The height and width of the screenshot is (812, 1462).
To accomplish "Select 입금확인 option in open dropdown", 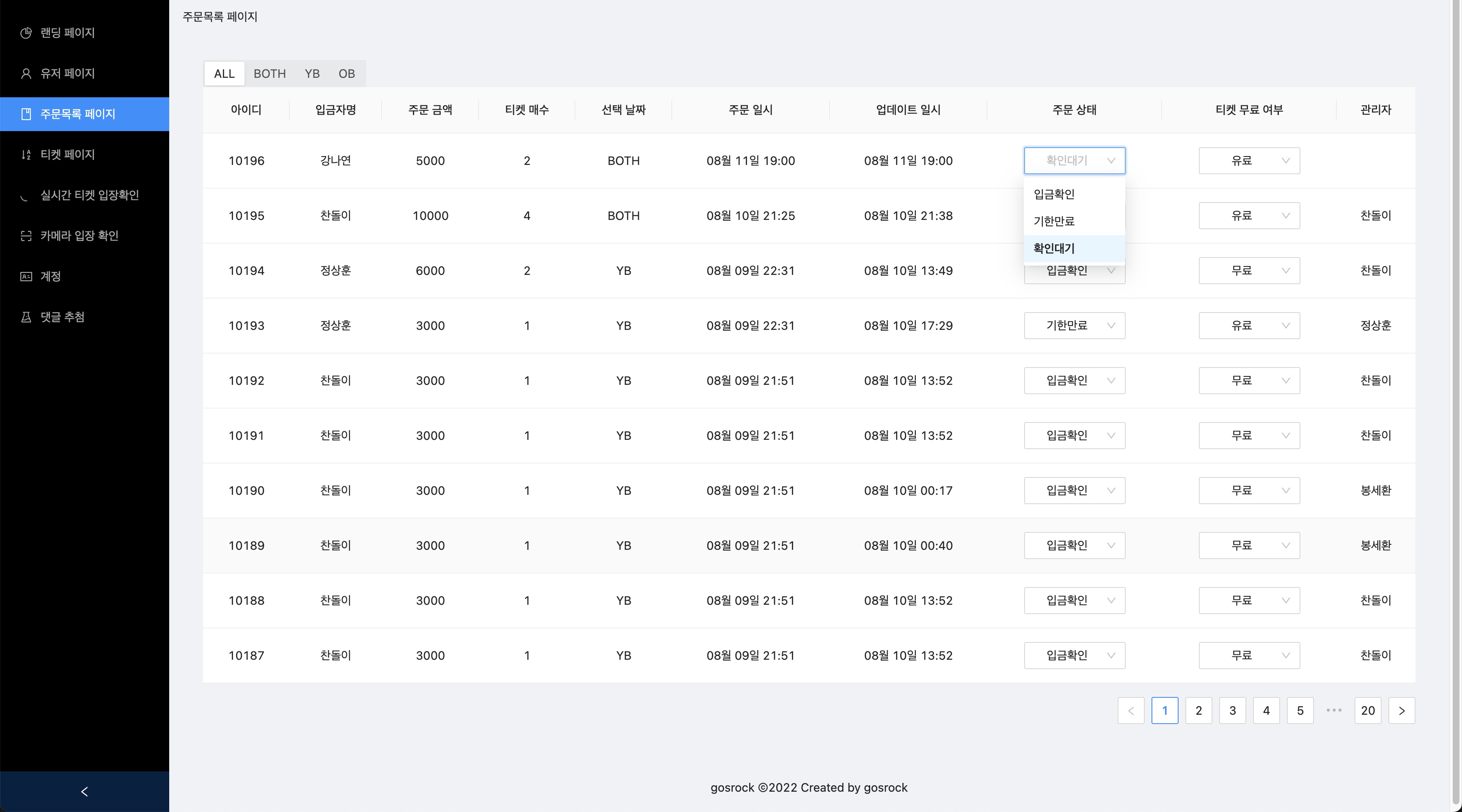I will (x=1054, y=194).
